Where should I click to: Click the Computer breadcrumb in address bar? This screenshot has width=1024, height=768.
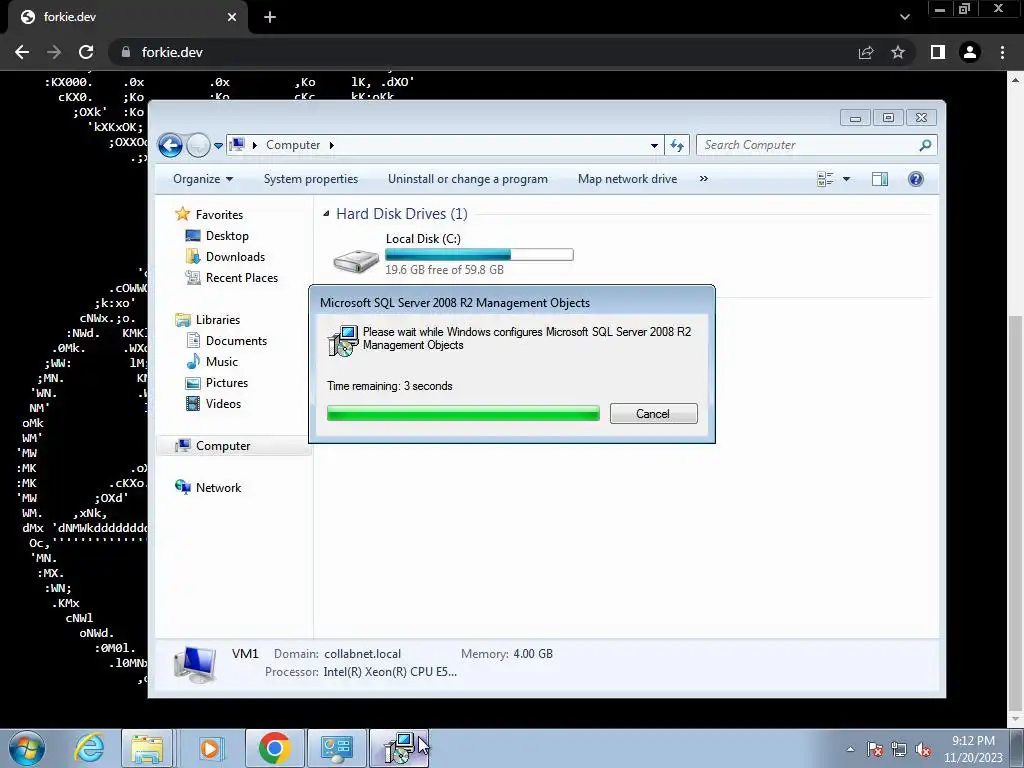(293, 145)
